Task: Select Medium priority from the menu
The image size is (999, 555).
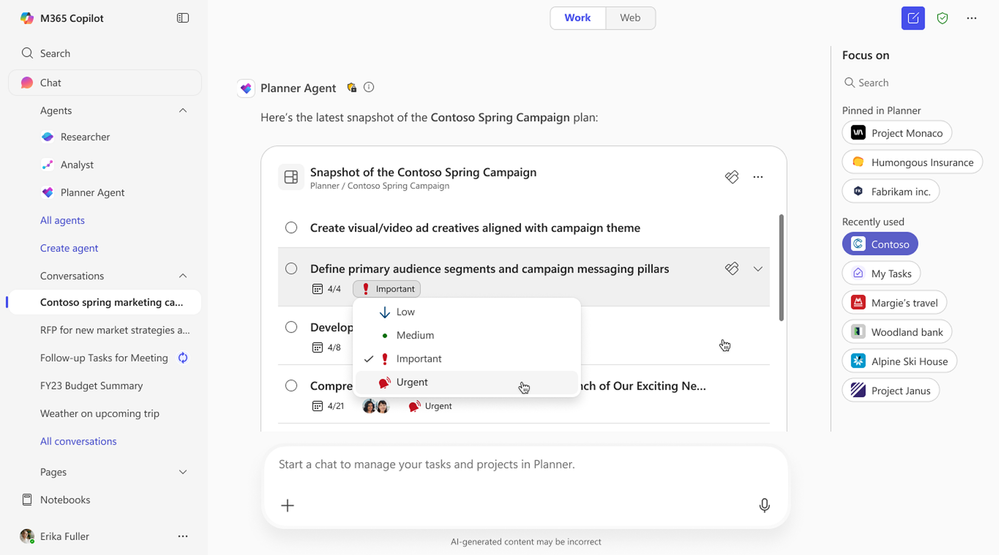Action: 467,335
